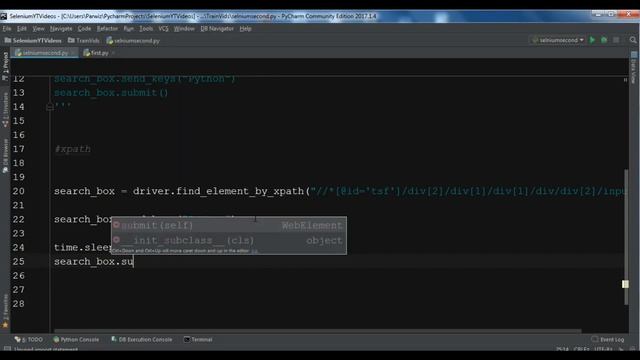Click TrainVids folder breadcrumb
This screenshot has height=360, width=640.
[x=84, y=40]
